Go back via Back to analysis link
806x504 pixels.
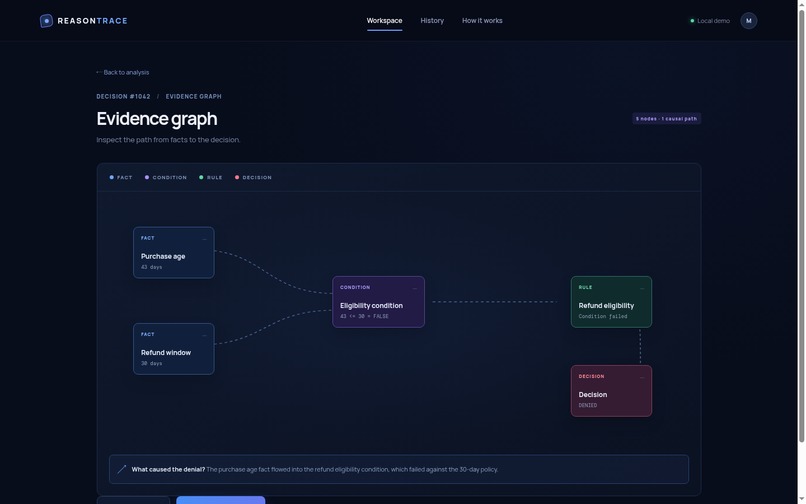point(123,73)
